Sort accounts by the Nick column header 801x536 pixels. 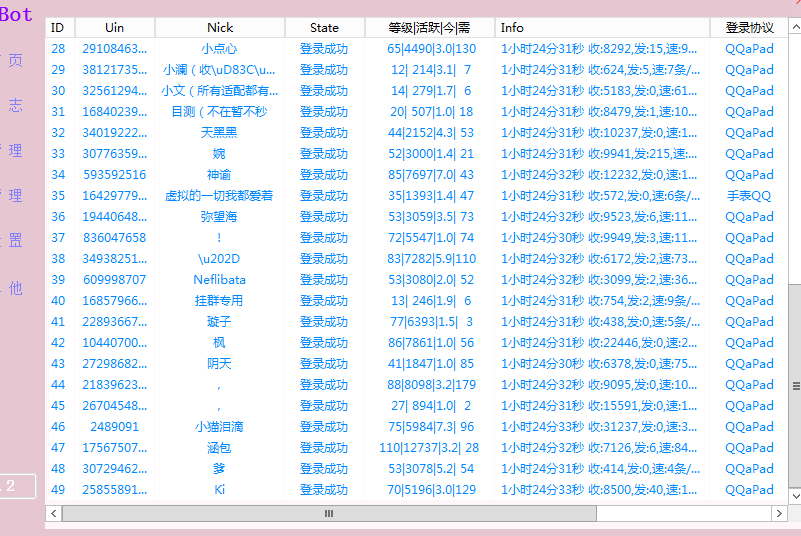pyautogui.click(x=220, y=28)
